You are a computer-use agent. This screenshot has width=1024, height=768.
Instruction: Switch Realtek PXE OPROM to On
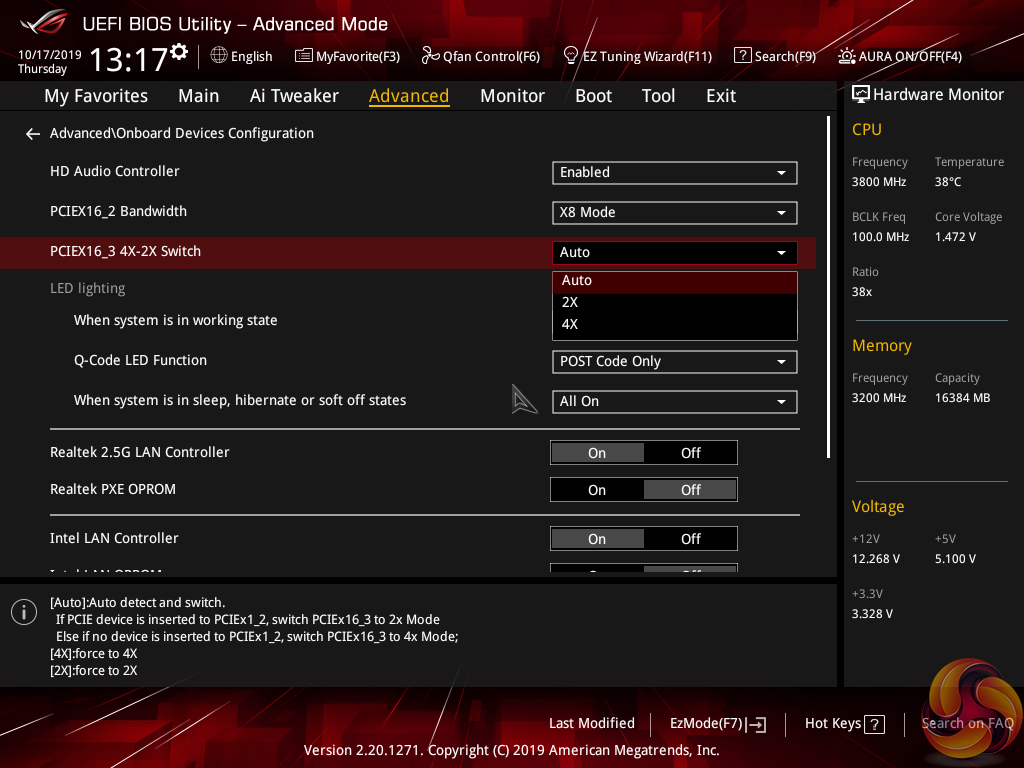tap(597, 490)
